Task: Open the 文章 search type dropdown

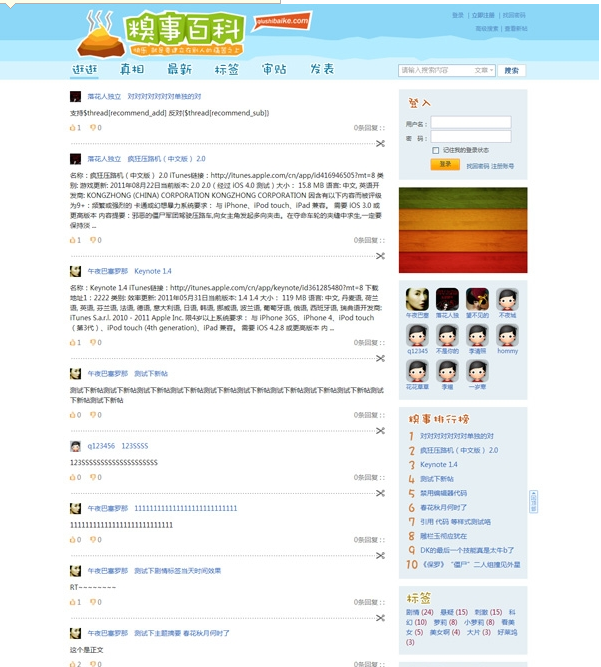Action: [484, 70]
